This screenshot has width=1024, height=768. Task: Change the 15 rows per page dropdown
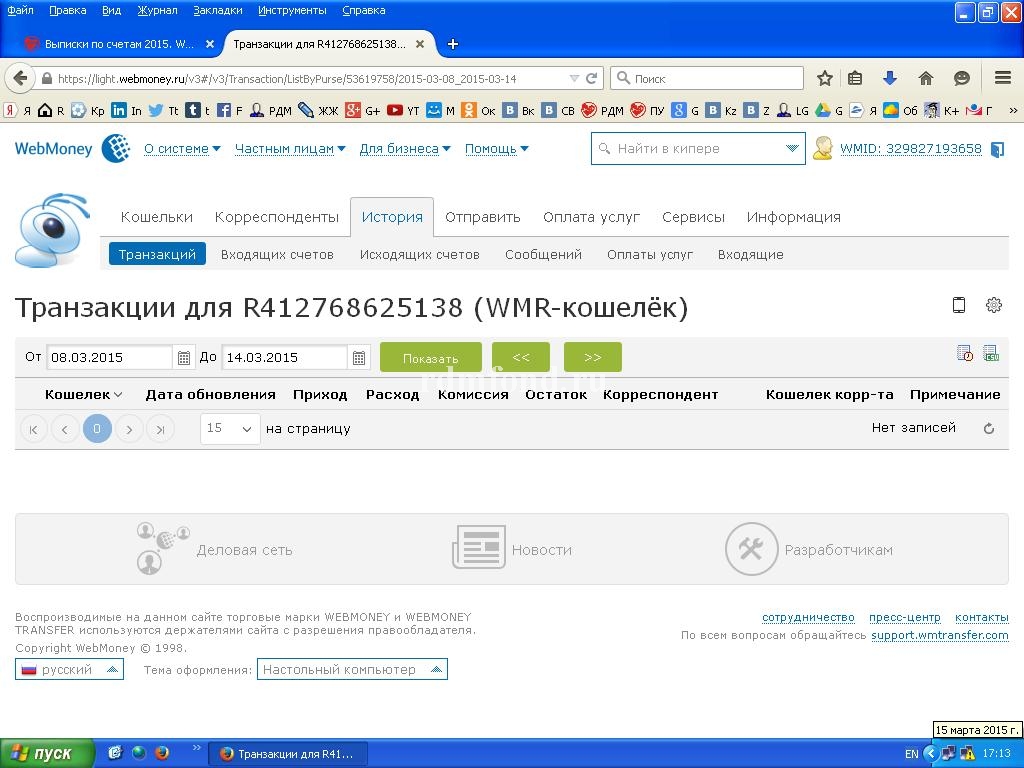(230, 428)
